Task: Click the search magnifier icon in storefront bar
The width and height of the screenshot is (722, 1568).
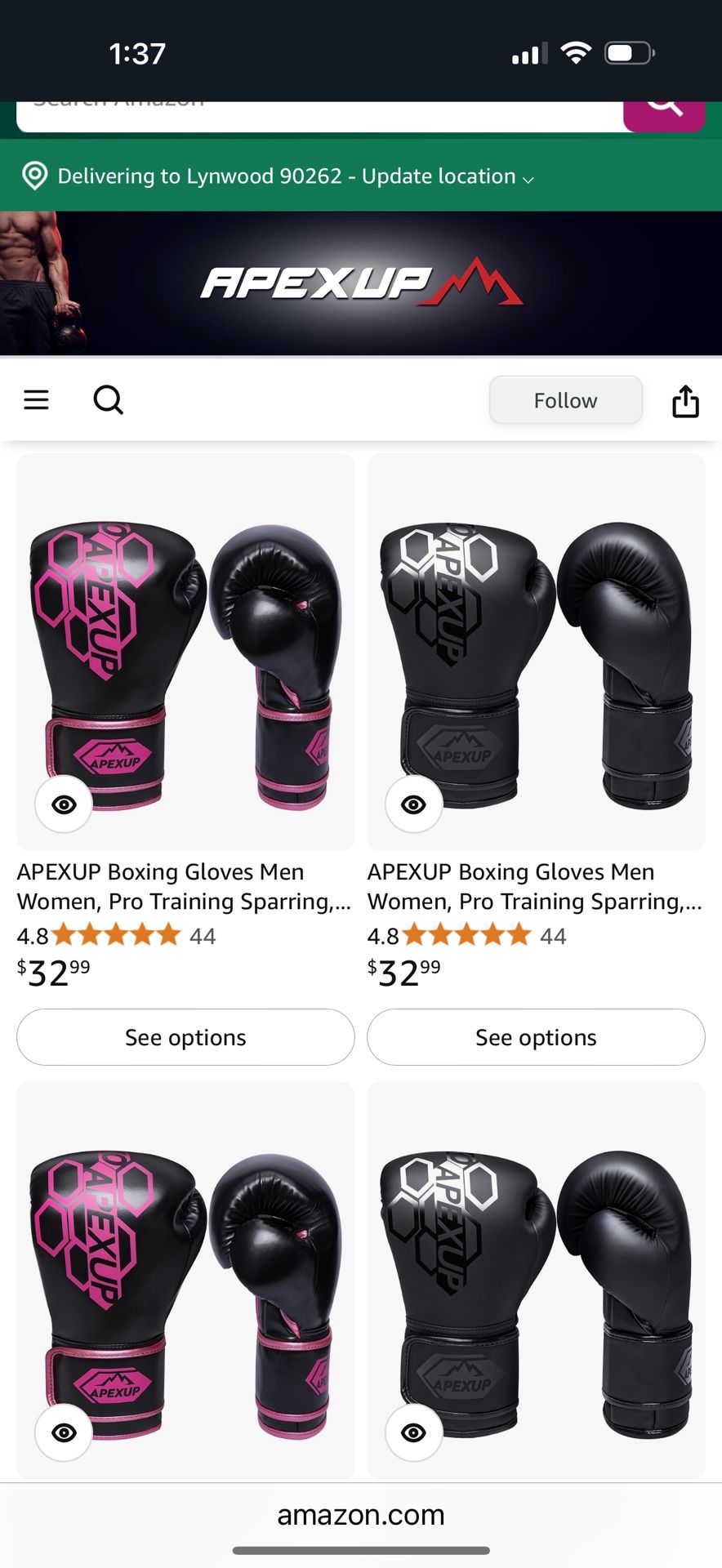Action: [109, 400]
